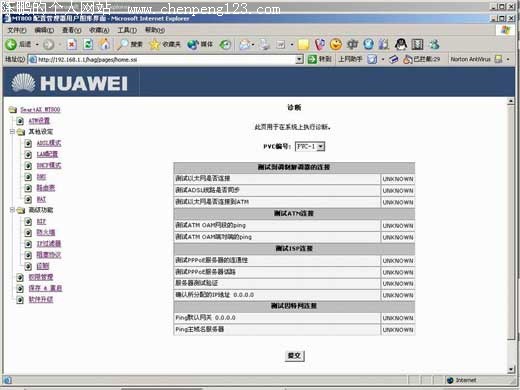
Task: Open the 收藏 (Favorites) menu
Action: 99,30
